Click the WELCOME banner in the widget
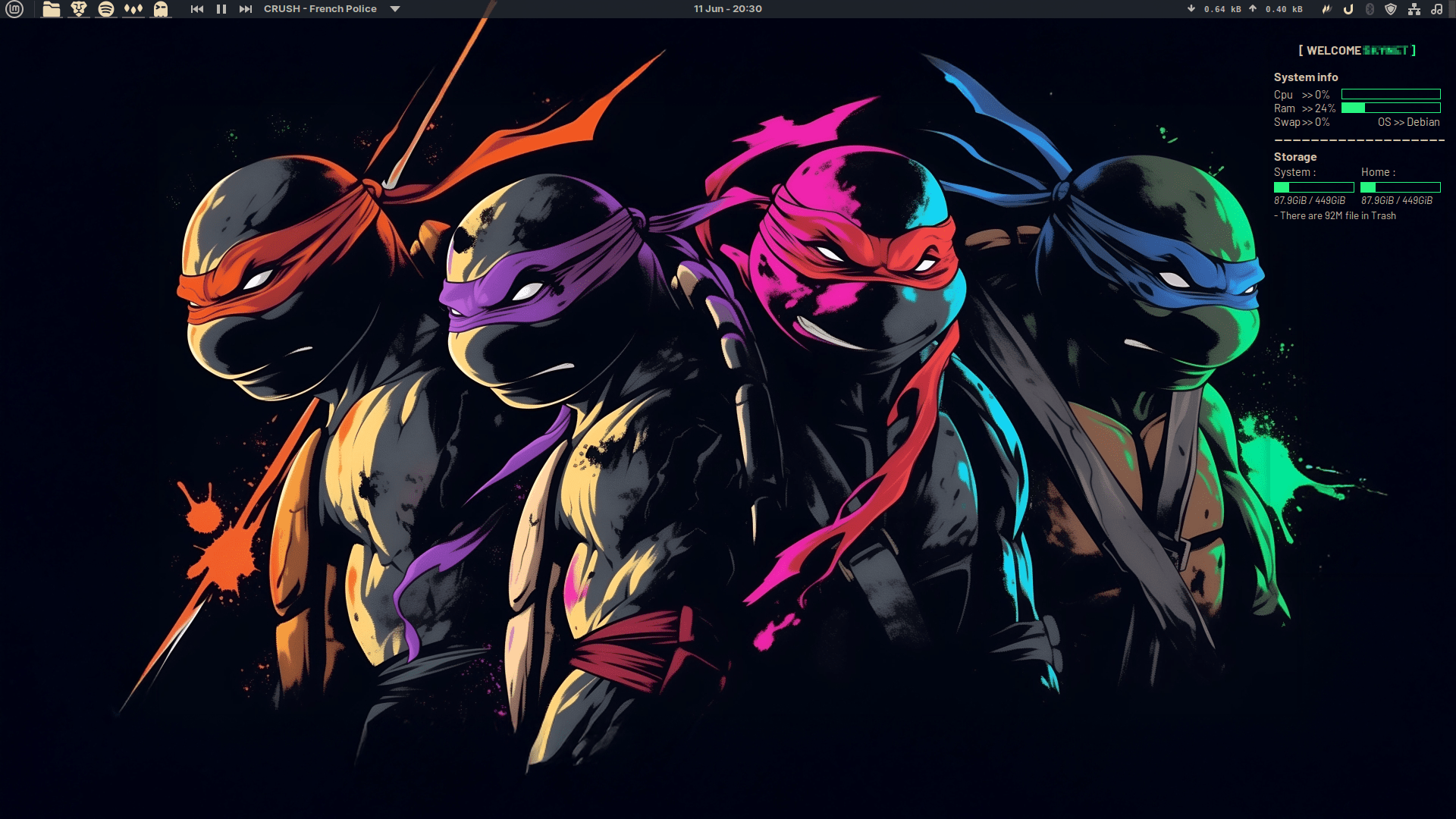 (x=1357, y=51)
